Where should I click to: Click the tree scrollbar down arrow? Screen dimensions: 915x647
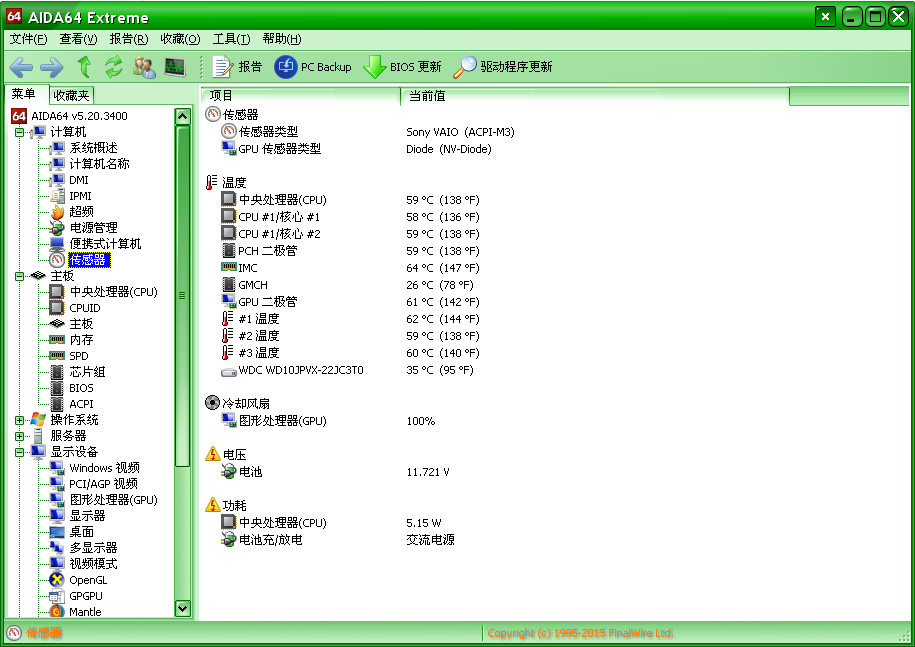tap(183, 608)
